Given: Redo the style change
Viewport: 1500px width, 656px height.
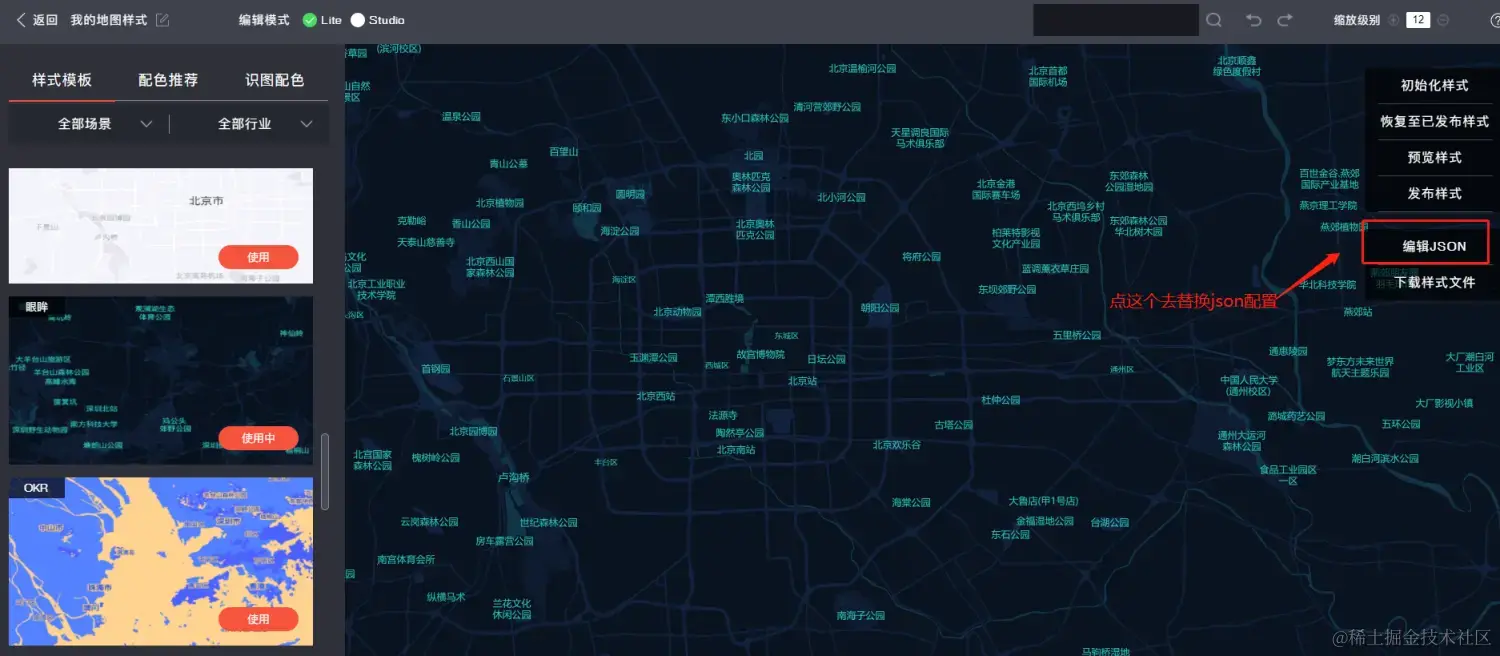Looking at the screenshot, I should coord(1285,20).
